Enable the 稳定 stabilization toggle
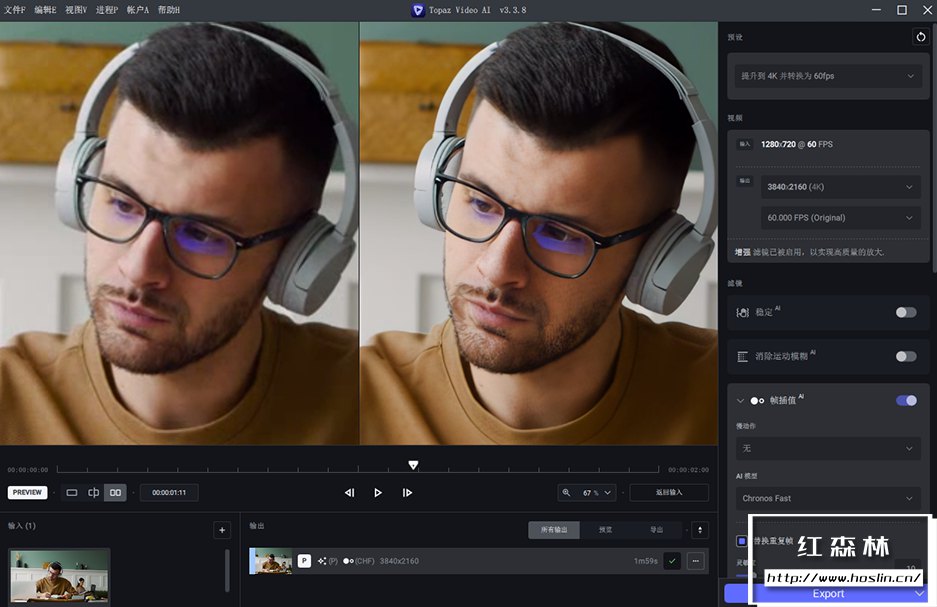The image size is (937, 607). coord(906,312)
